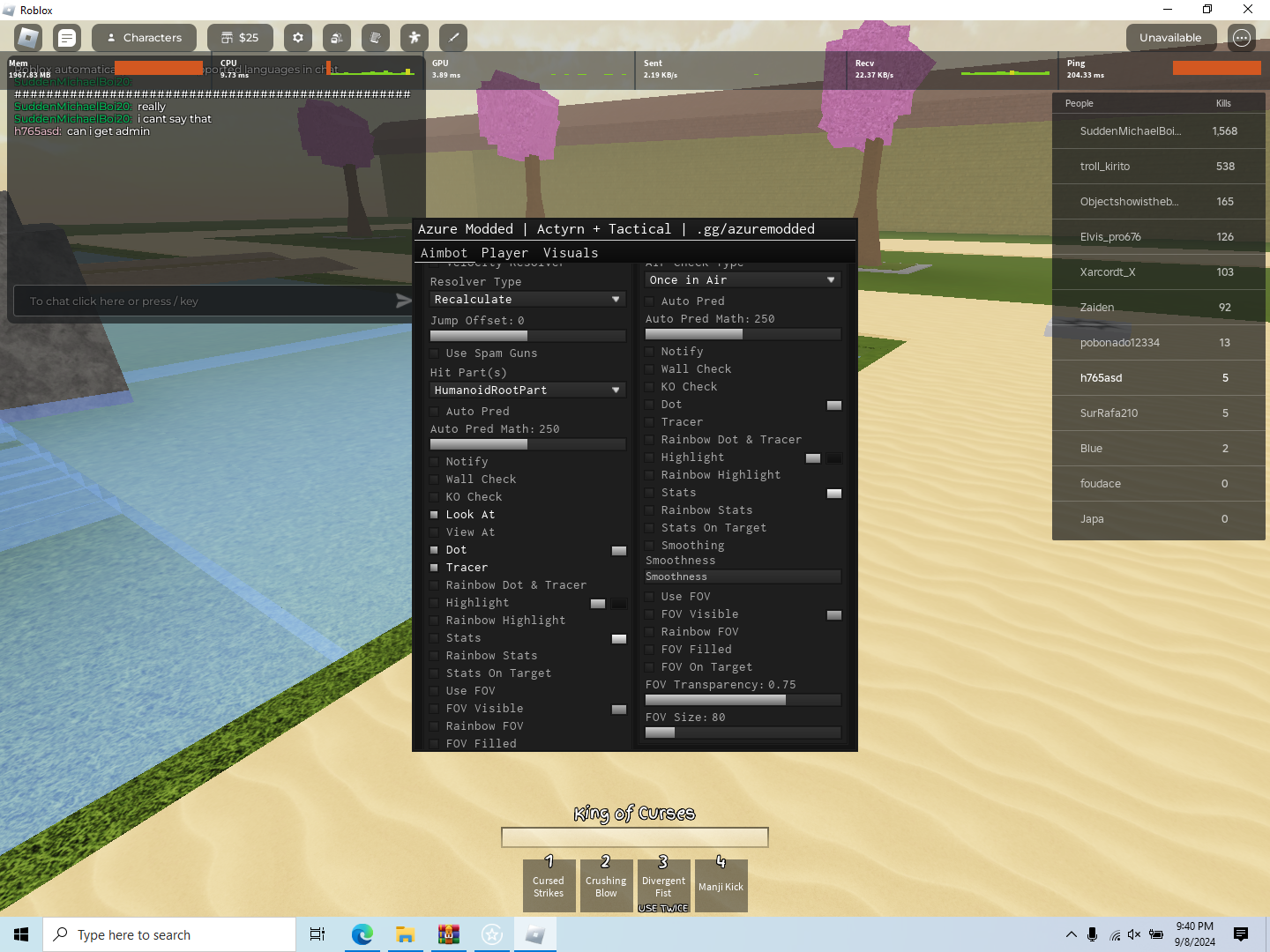1270x952 pixels.
Task: Open the notification center icon
Action: pos(1241,934)
